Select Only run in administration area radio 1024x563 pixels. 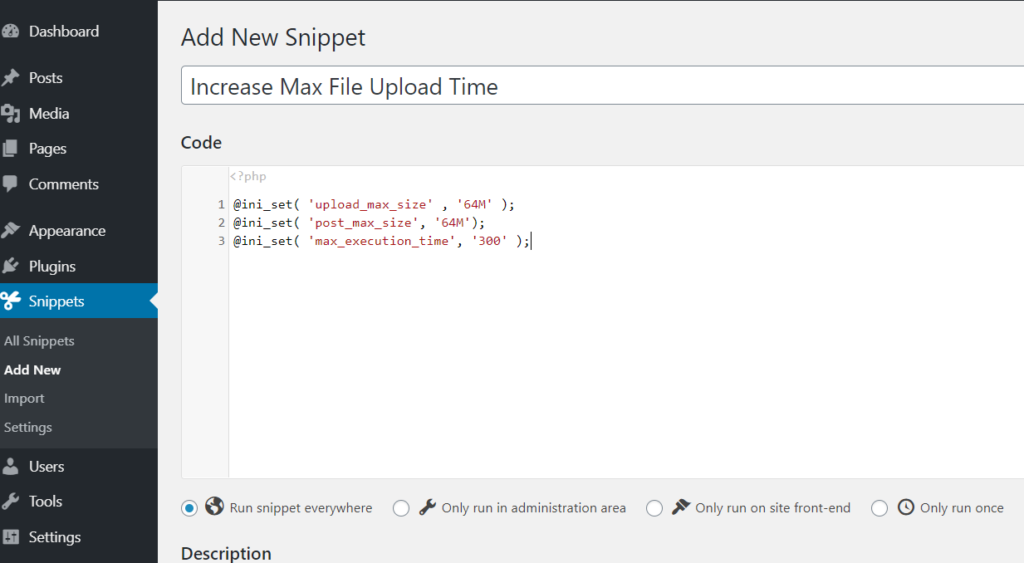(x=401, y=508)
